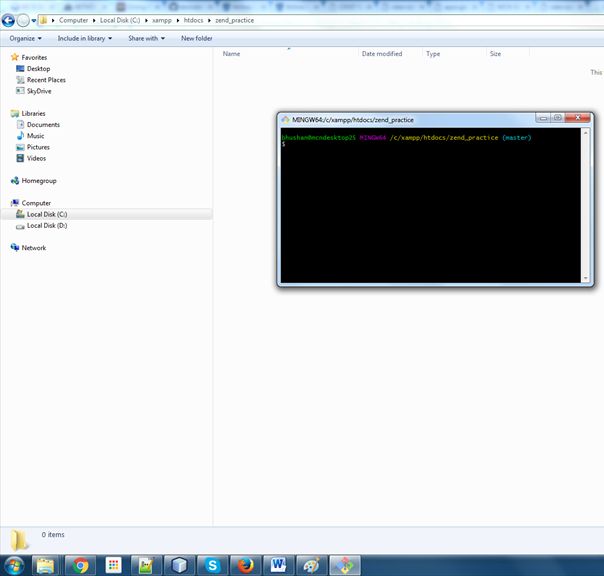Select Favorites in the navigation pane
This screenshot has width=604, height=576.
pos(34,57)
